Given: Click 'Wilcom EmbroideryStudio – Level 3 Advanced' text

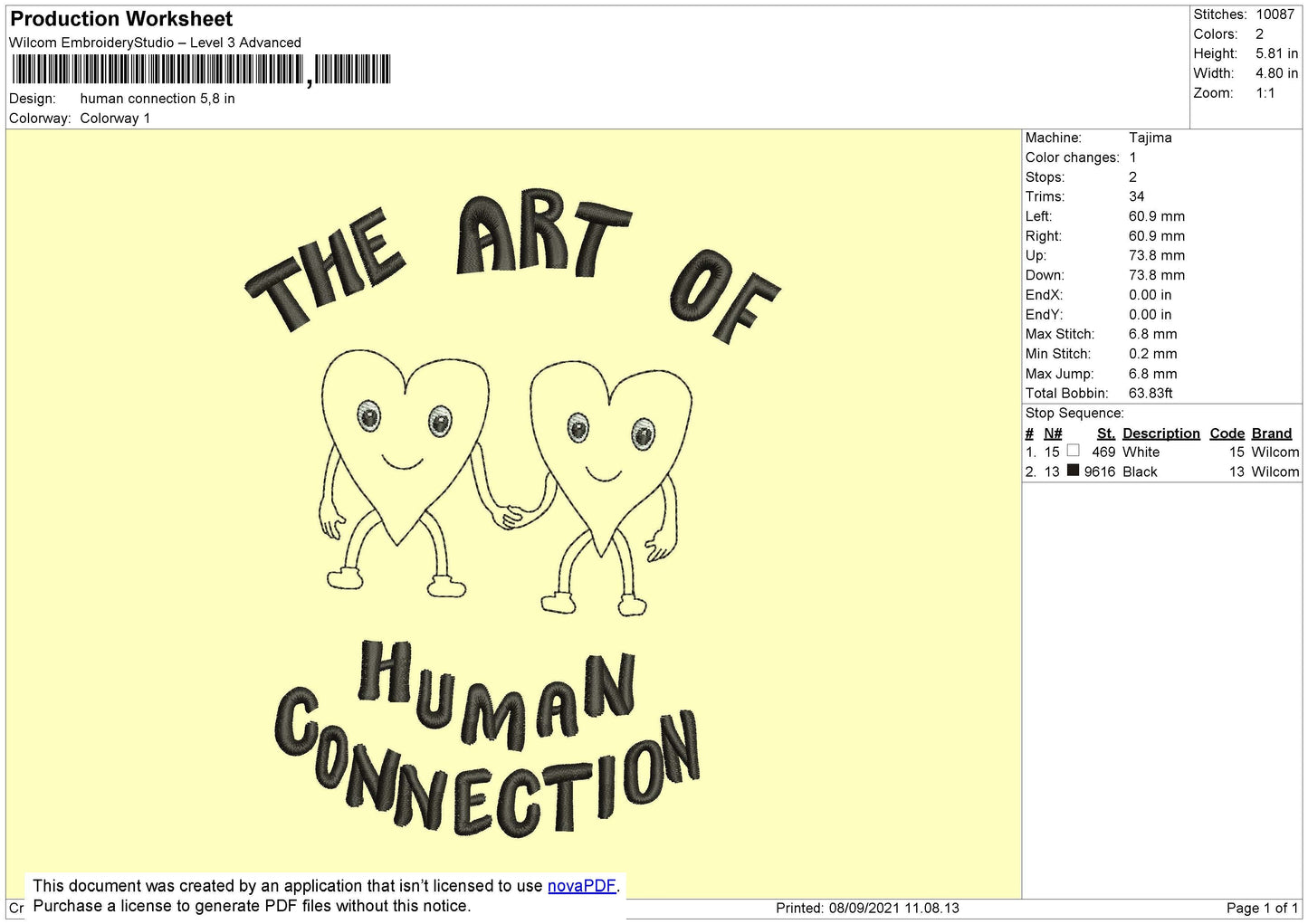Looking at the screenshot, I should click(x=155, y=43).
